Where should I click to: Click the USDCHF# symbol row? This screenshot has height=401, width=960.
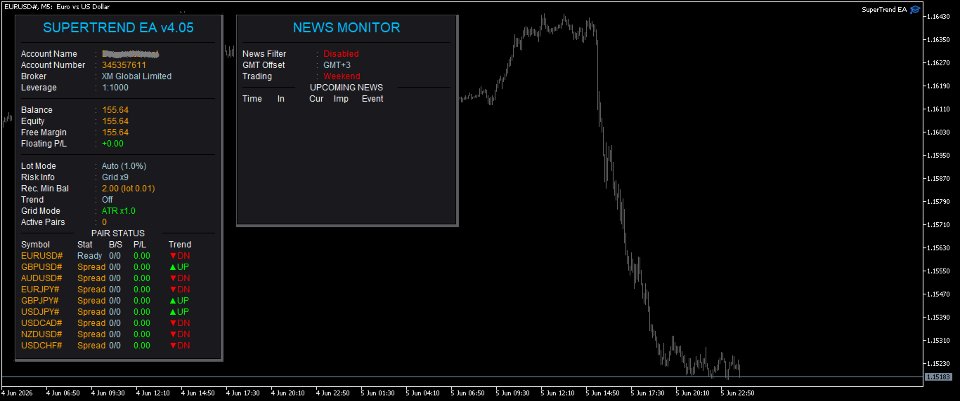click(106, 345)
